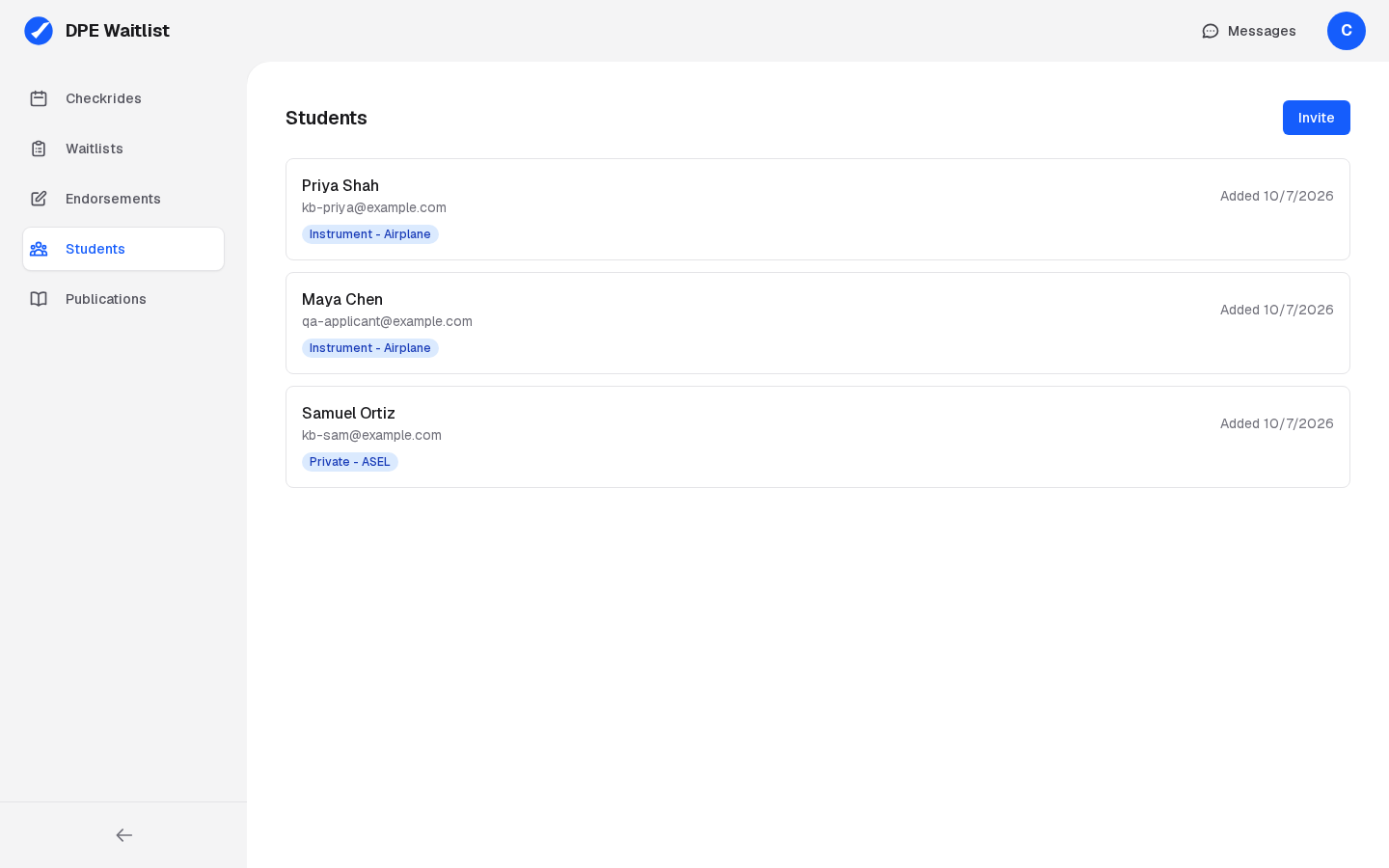Click email kb-sam@example.com

[x=371, y=435]
